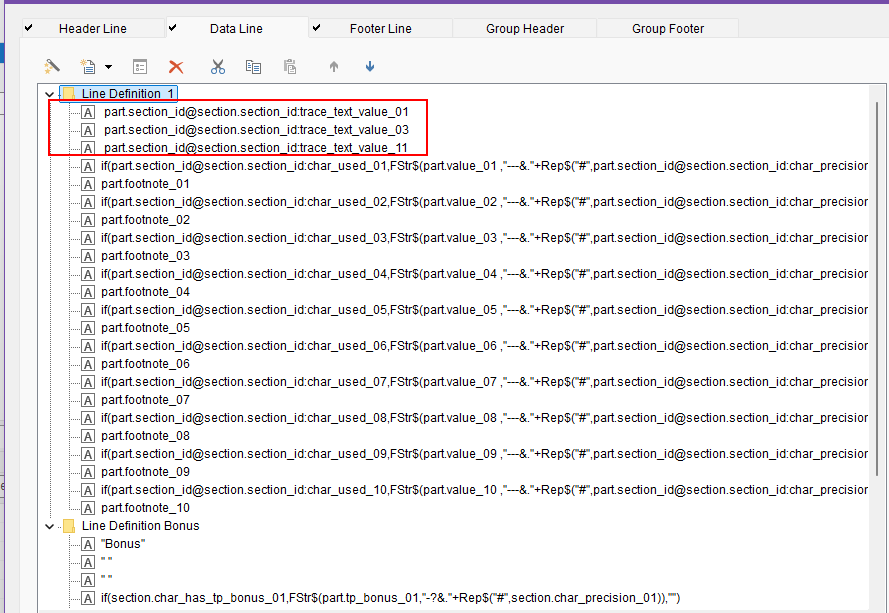
Task: Click the move up arrow button
Action: coord(333,66)
